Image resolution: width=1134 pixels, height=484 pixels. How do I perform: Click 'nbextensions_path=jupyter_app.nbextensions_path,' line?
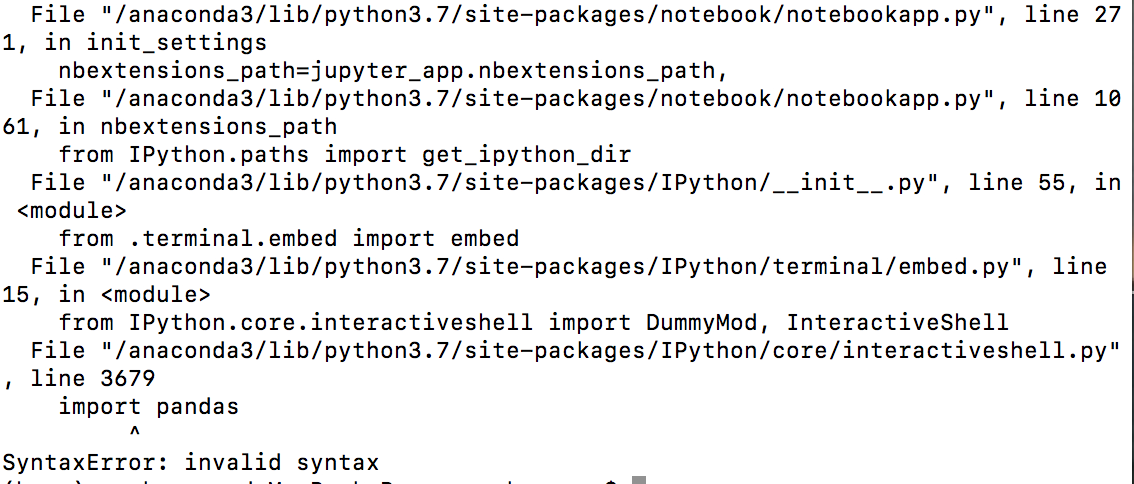point(393,71)
